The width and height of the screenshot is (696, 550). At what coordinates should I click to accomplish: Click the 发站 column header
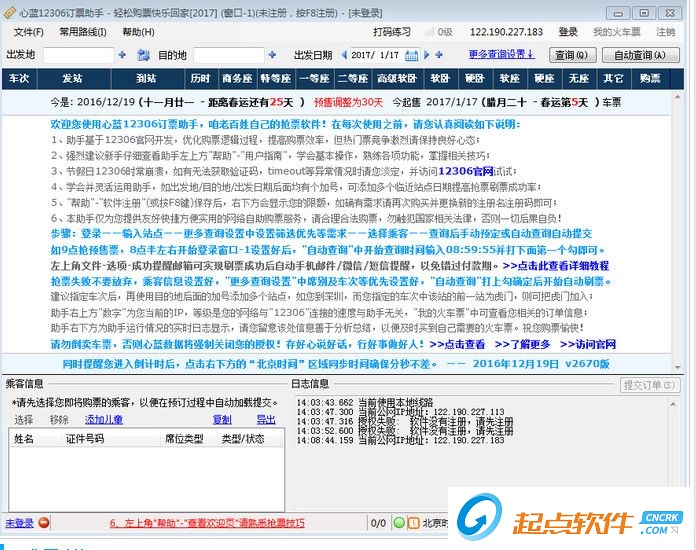coord(73,79)
